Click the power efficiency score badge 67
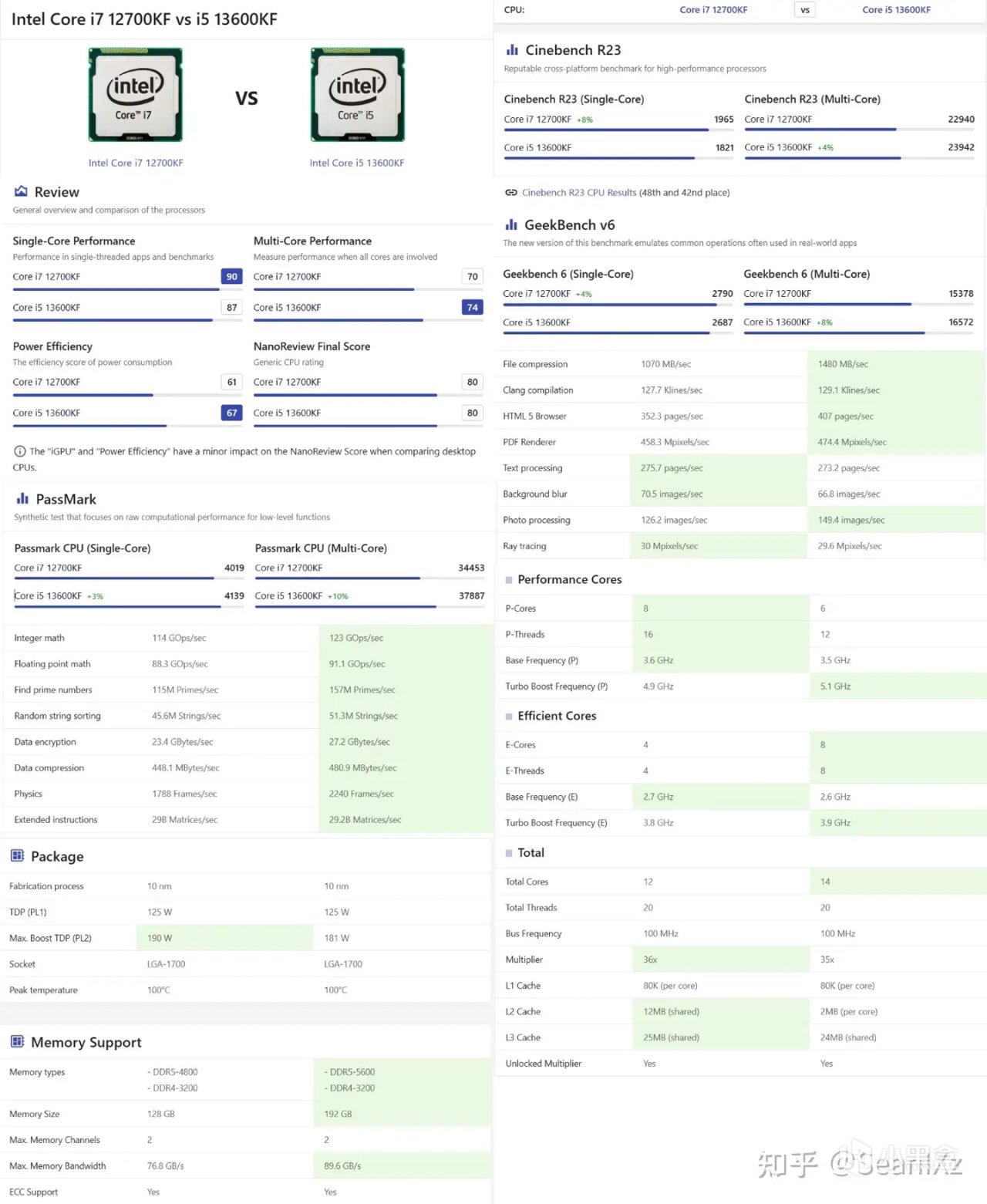 click(232, 413)
